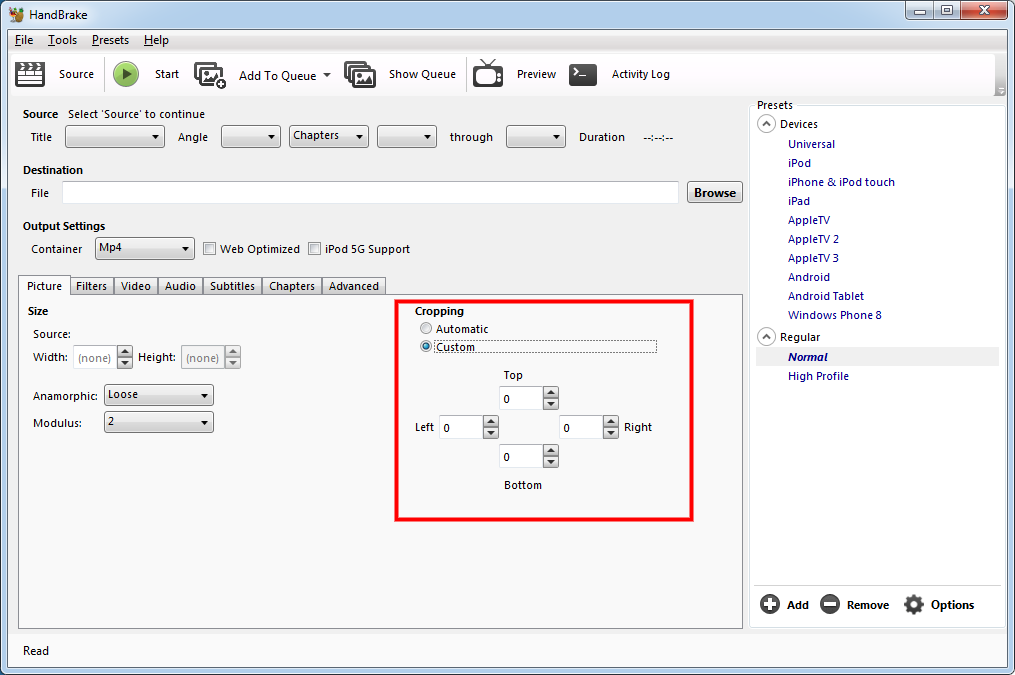Decrease the Left crop value
This screenshot has height=675, width=1015.
tap(491, 433)
